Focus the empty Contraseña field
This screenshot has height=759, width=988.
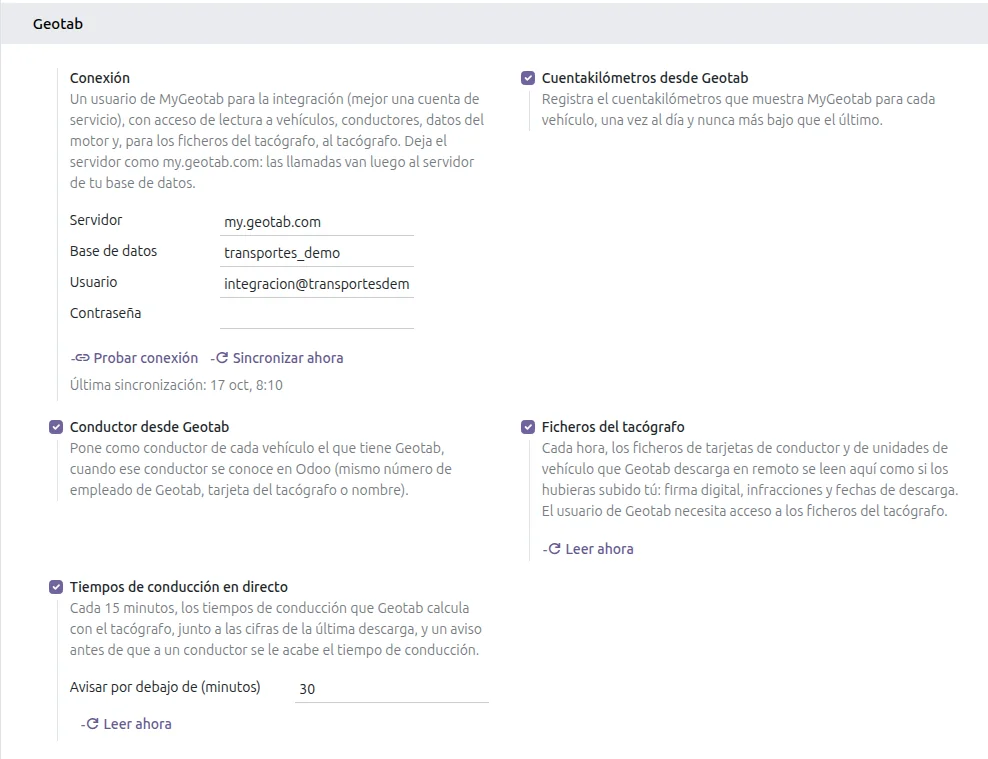(316, 314)
